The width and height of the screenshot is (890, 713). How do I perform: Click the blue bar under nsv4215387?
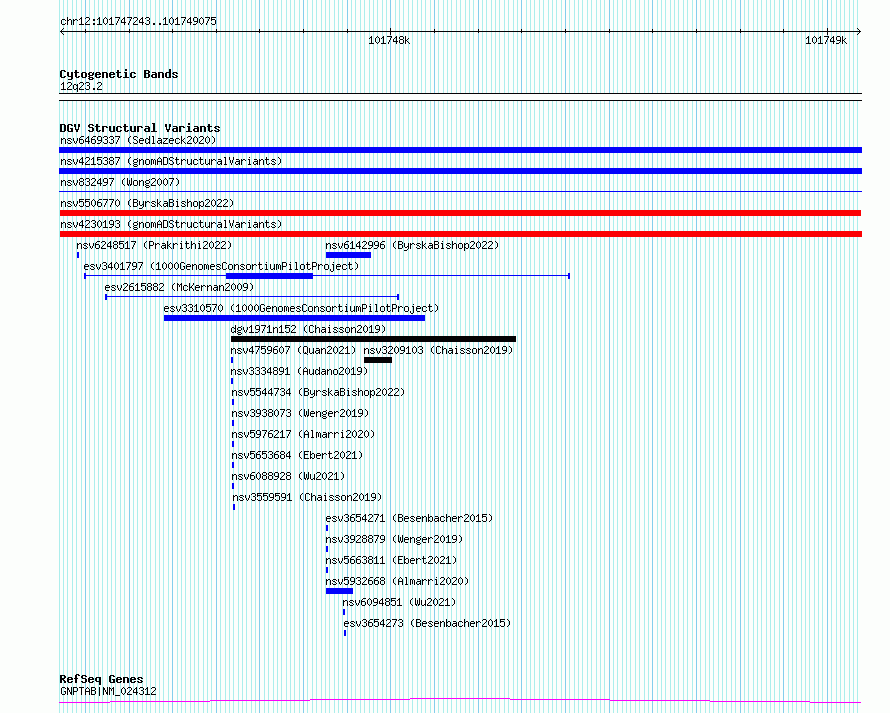coord(460,171)
